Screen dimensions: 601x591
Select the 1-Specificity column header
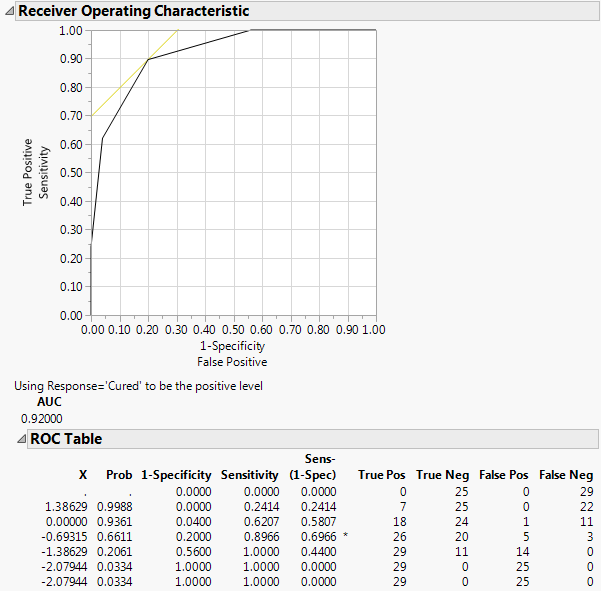[176, 475]
